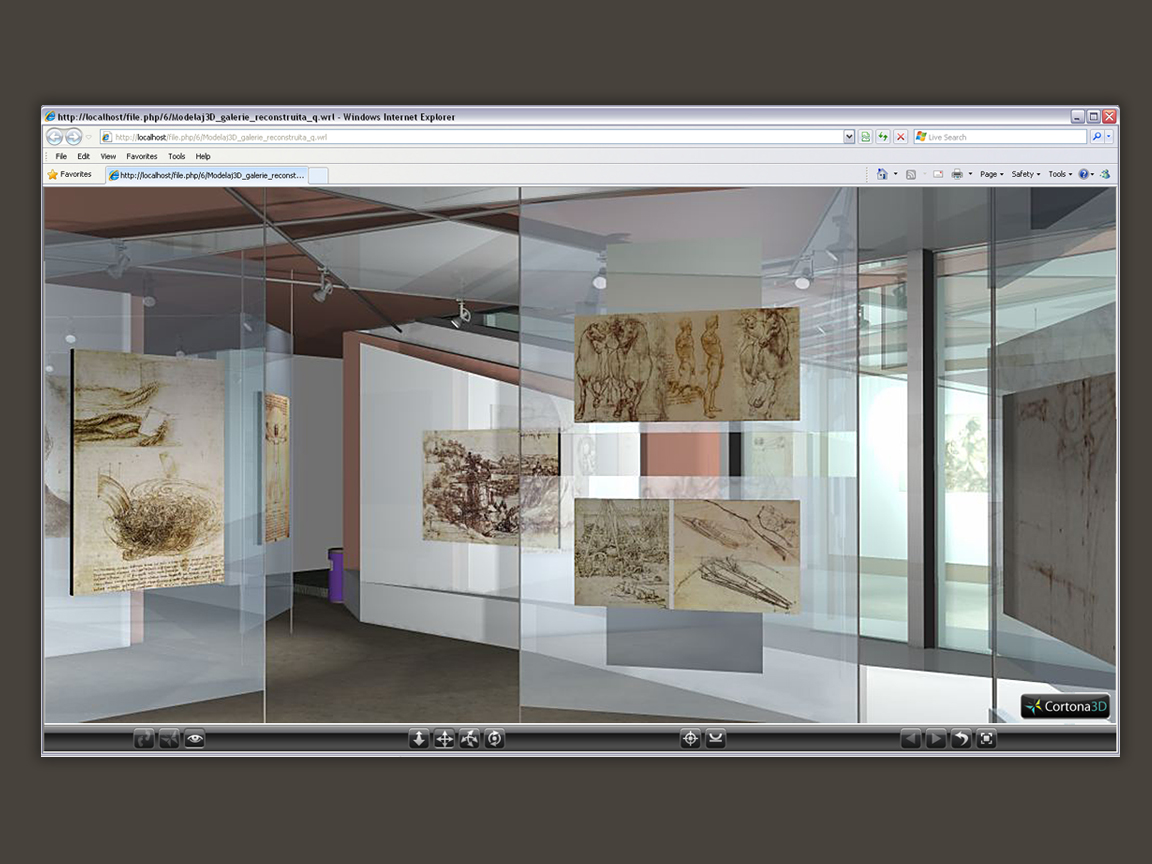
Task: Select the Walk navigation mode in Cortona
Action: pos(144,738)
